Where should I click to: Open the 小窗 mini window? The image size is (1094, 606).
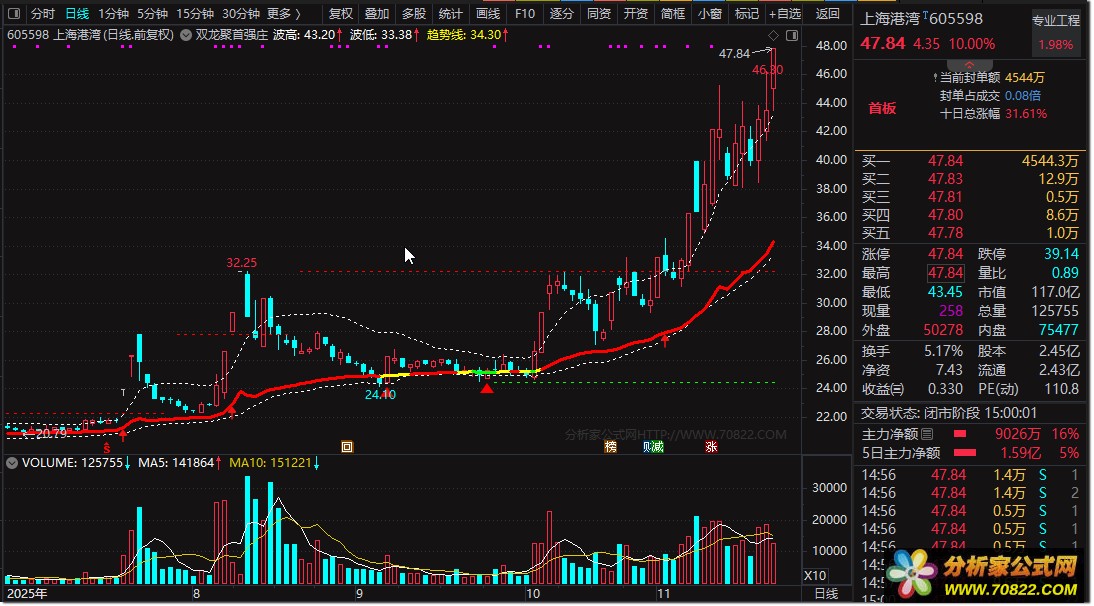710,13
